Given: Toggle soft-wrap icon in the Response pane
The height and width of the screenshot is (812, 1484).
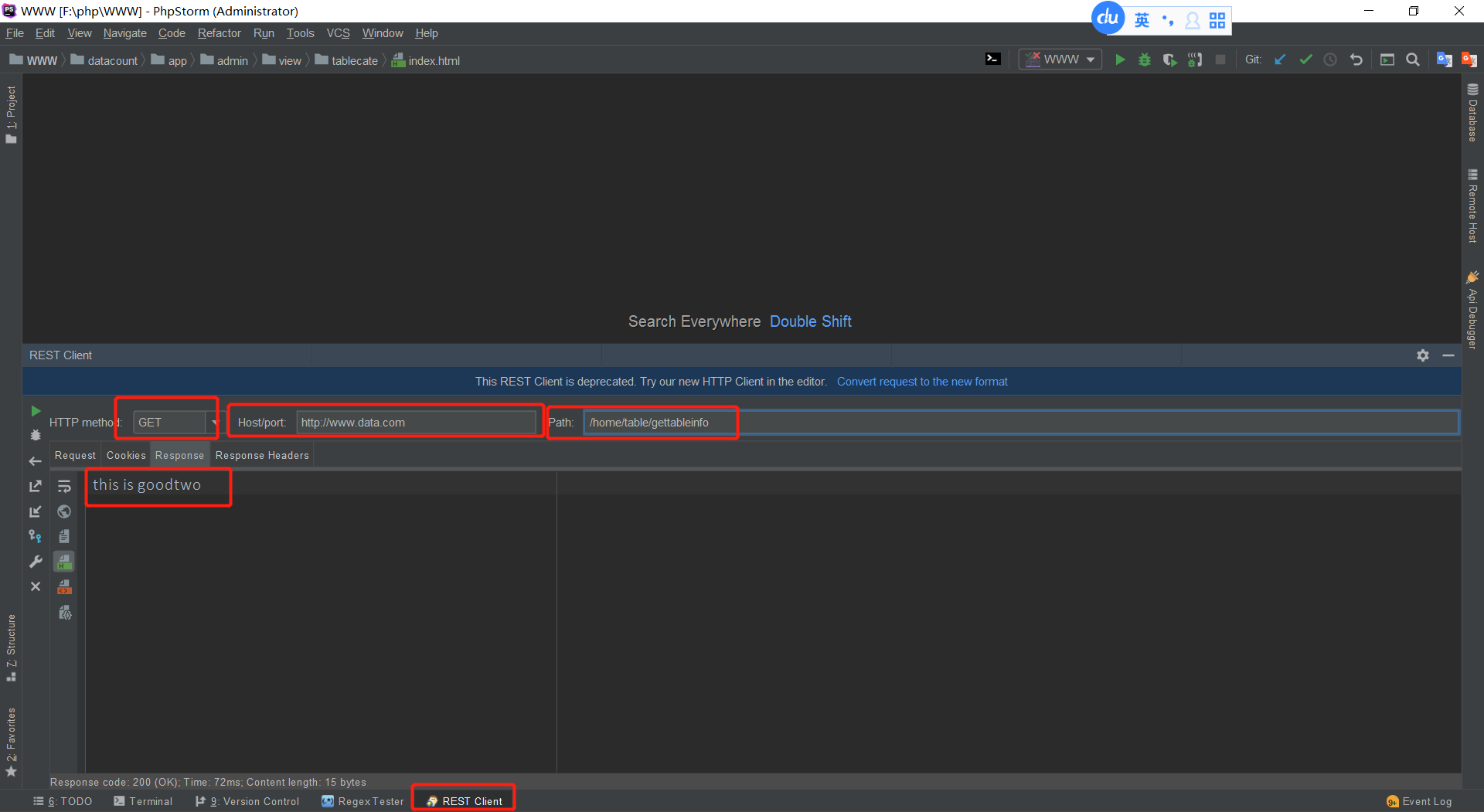Looking at the screenshot, I should [64, 486].
